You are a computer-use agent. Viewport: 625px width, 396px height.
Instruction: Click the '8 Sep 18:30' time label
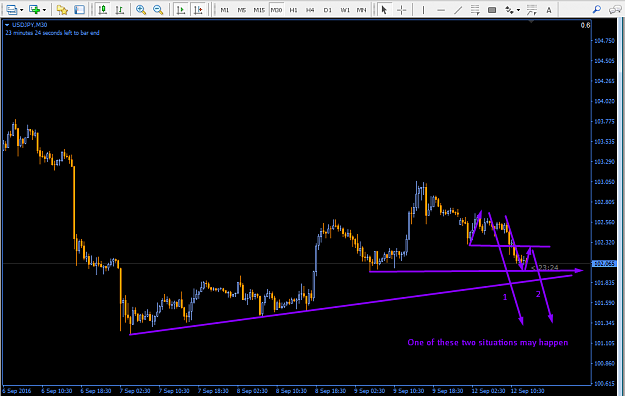coord(330,391)
